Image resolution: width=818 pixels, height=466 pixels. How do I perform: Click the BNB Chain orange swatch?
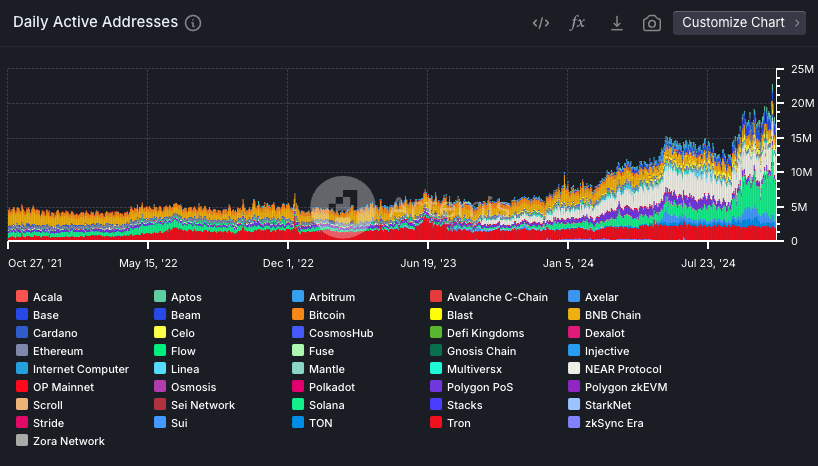(573, 315)
